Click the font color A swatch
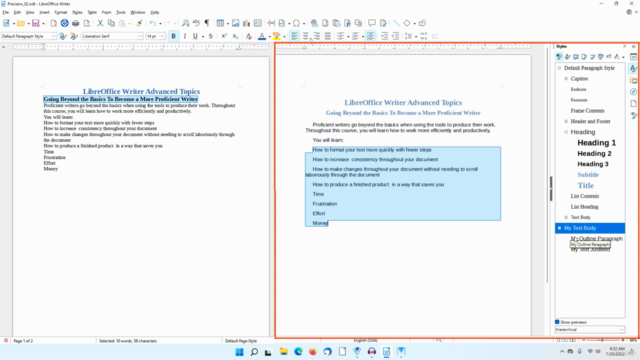640x360 pixels. click(x=262, y=36)
